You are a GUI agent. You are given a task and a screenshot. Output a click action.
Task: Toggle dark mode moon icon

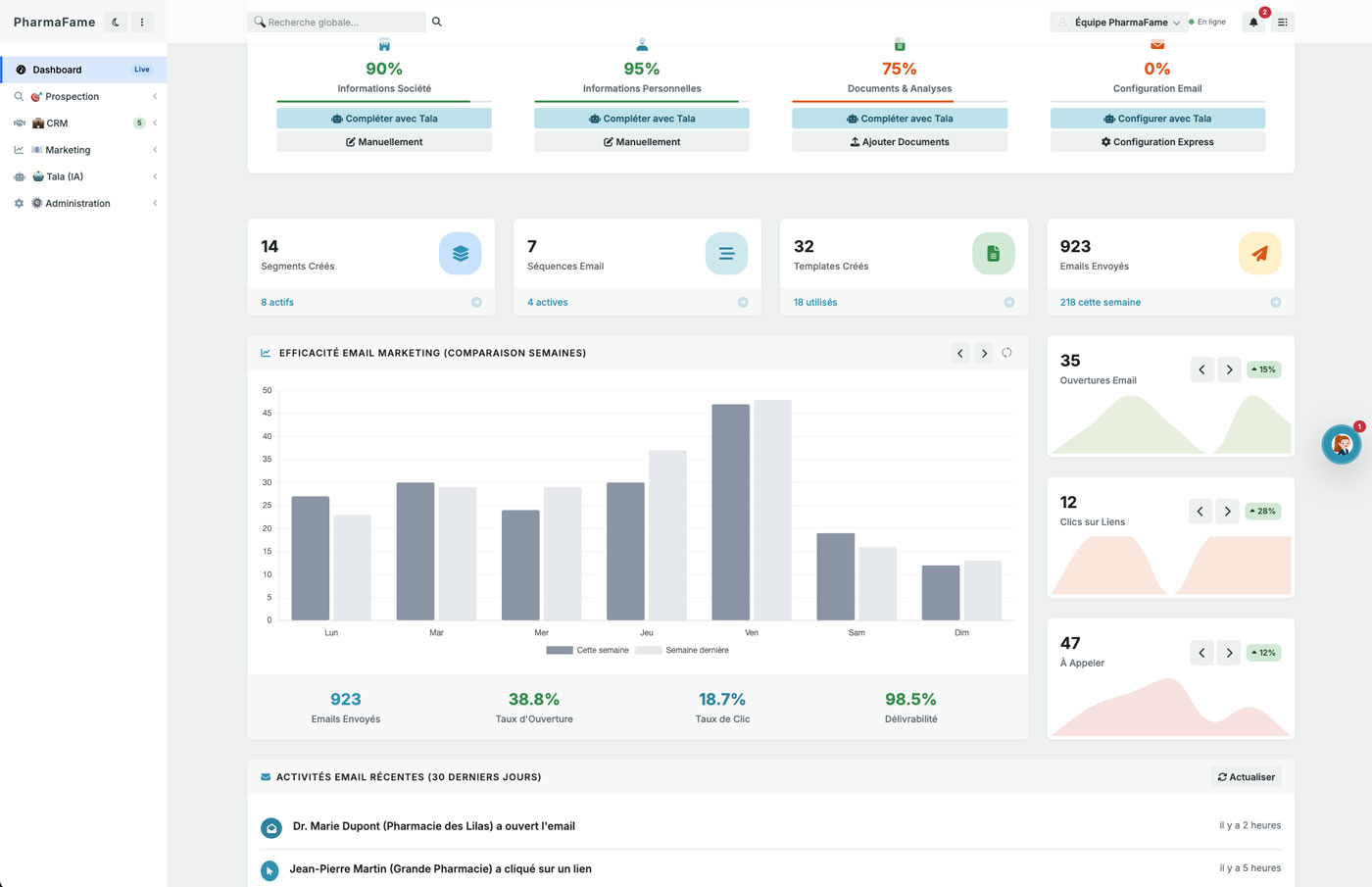point(116,22)
